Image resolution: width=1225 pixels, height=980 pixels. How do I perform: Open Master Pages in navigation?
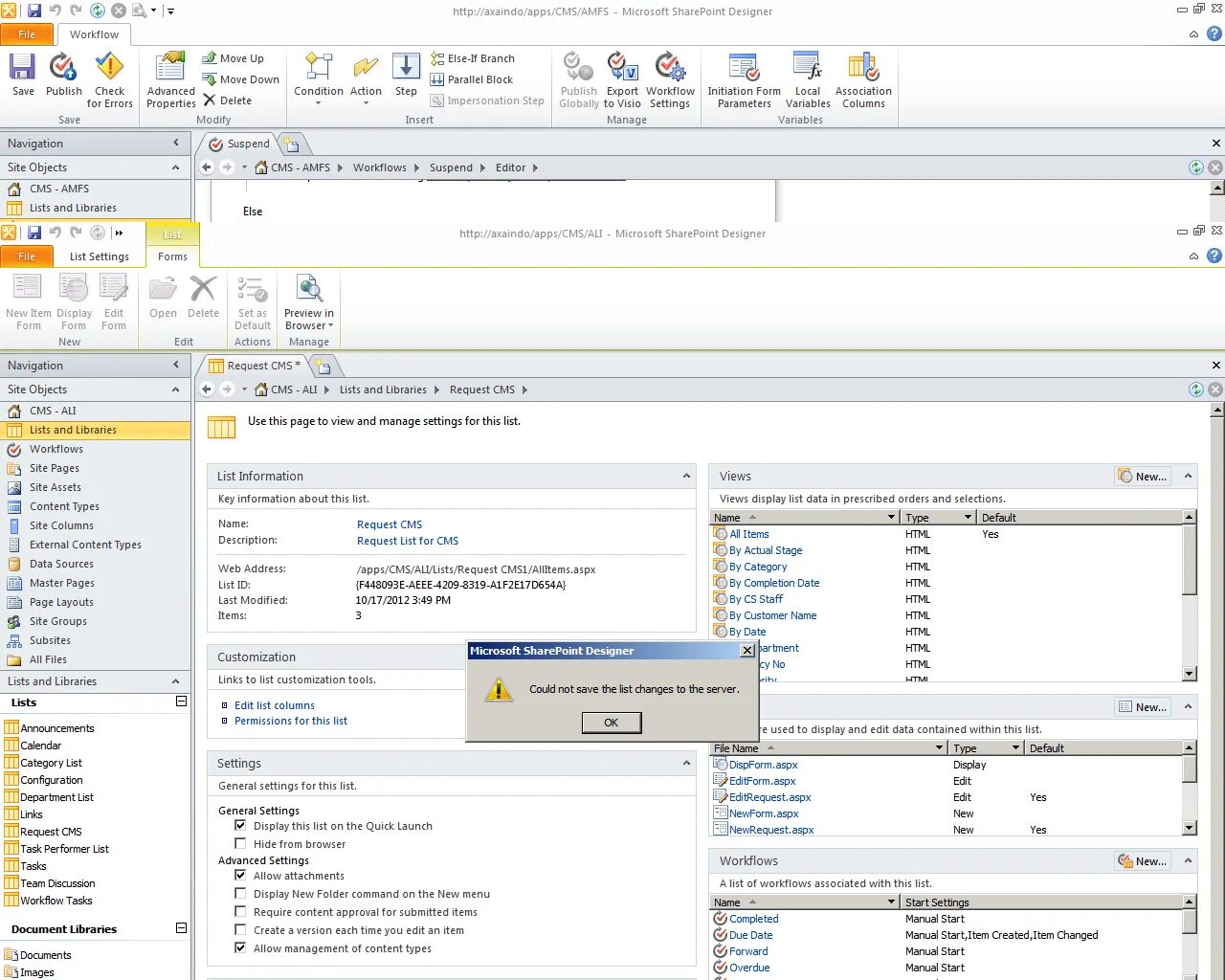(62, 583)
